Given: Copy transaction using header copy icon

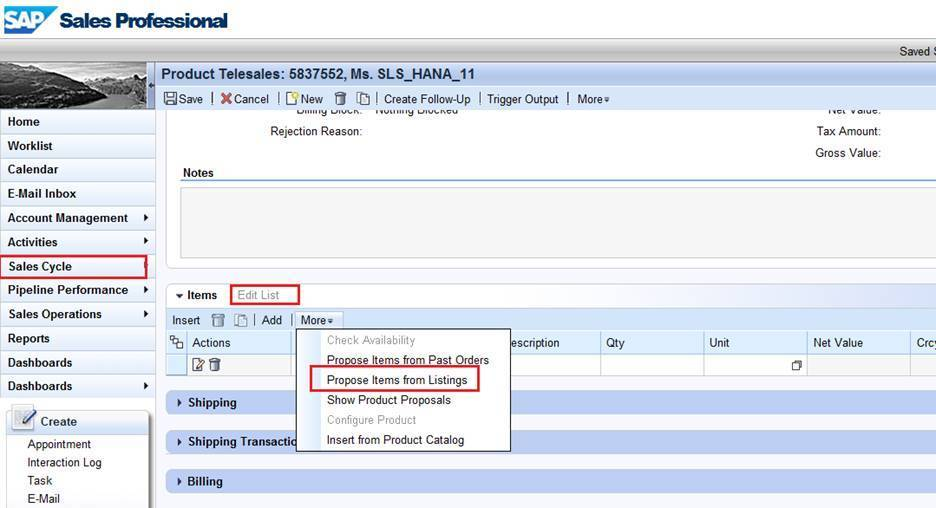Looking at the screenshot, I should click(363, 99).
